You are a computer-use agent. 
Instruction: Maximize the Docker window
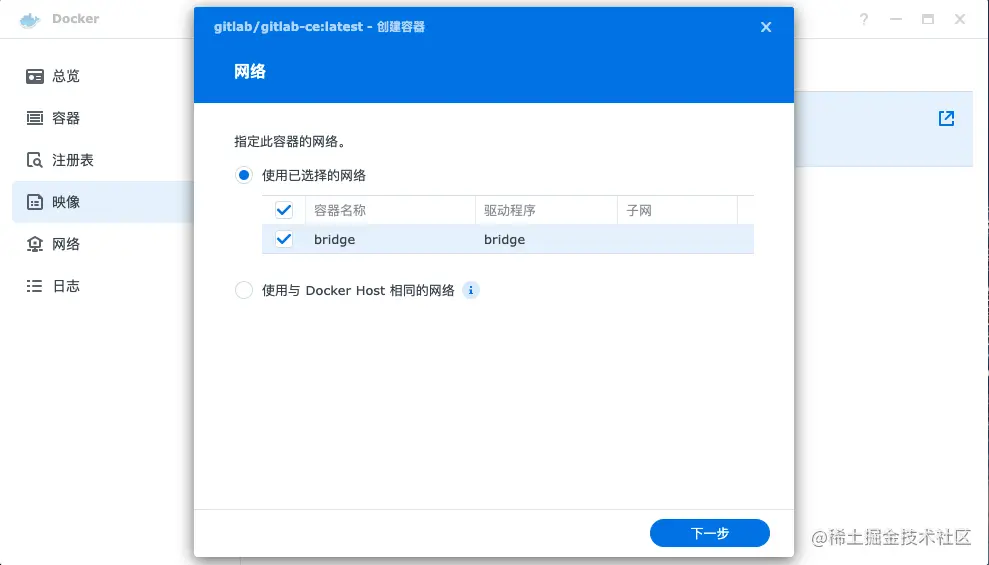pos(928,20)
